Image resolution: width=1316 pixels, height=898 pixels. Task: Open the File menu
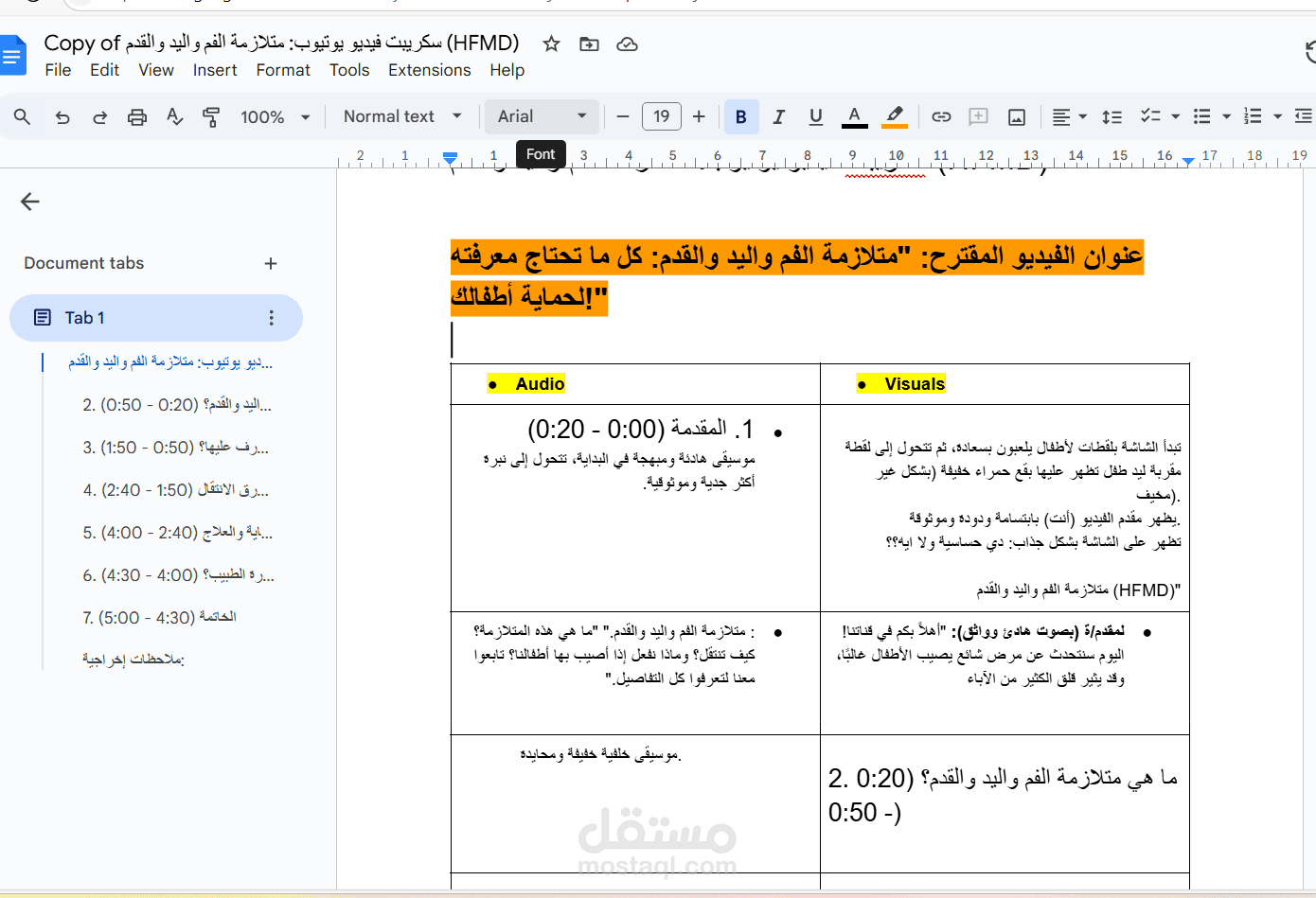58,70
